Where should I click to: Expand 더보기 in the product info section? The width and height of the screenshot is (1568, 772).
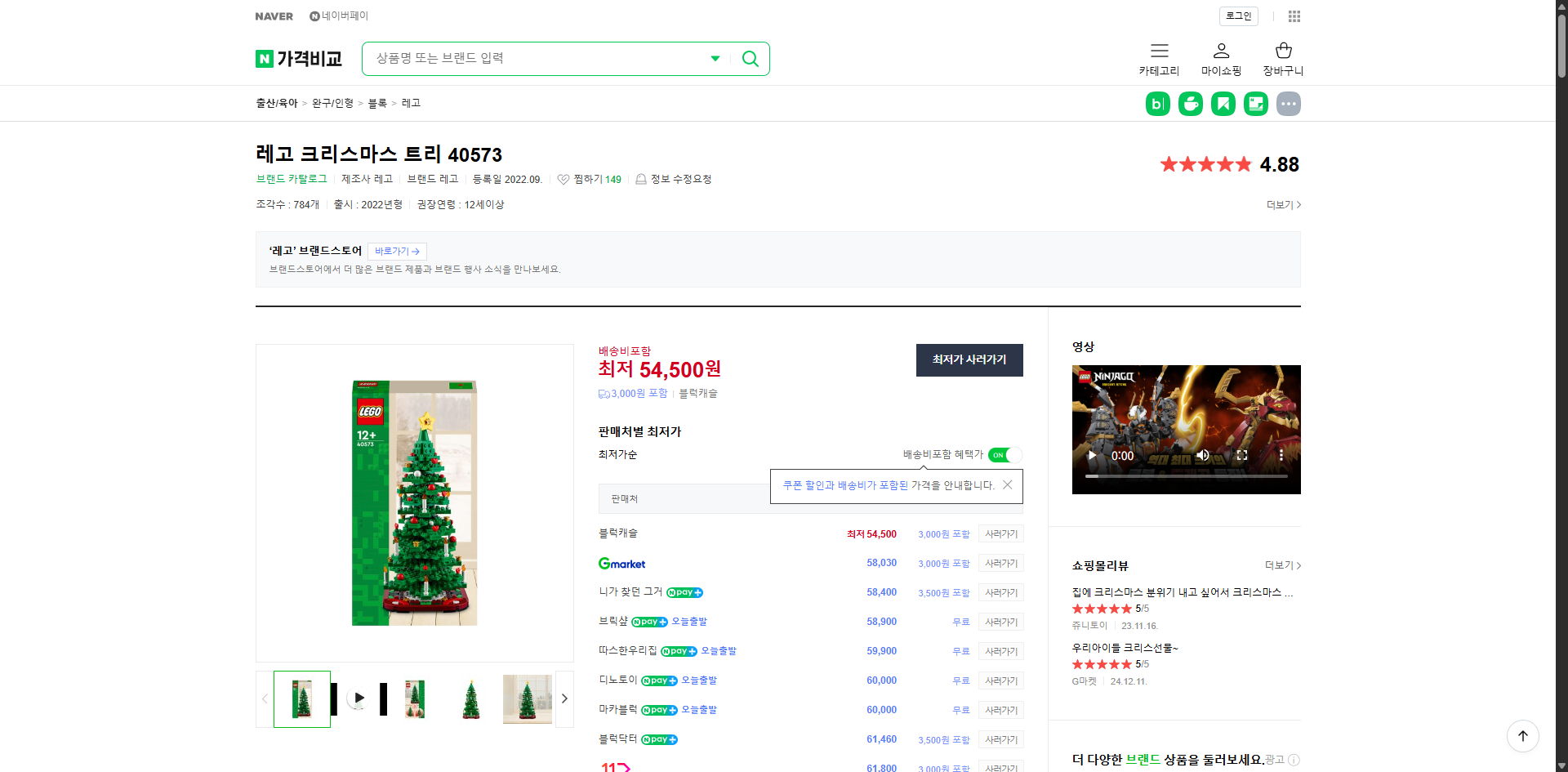click(1281, 204)
